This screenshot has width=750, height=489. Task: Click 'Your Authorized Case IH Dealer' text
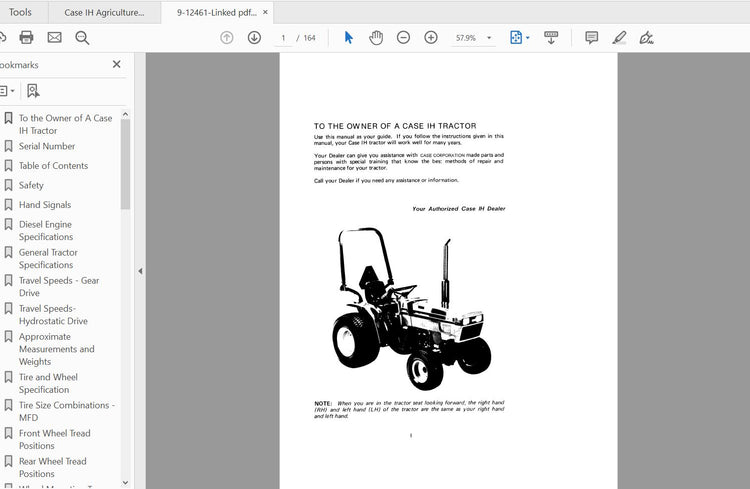(459, 209)
